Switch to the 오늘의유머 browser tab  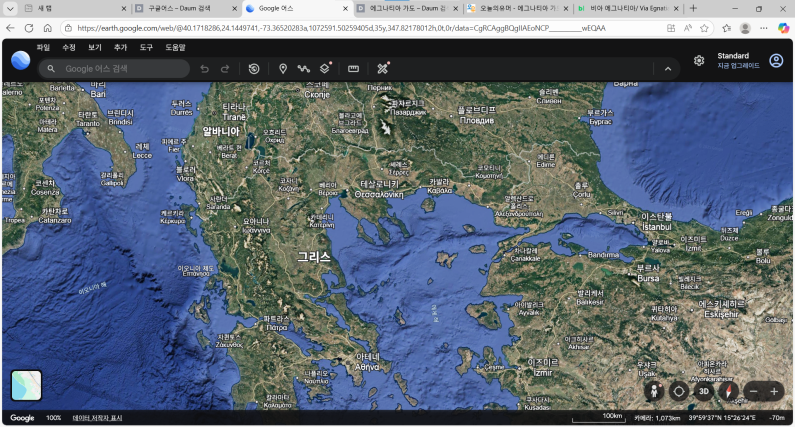519,9
